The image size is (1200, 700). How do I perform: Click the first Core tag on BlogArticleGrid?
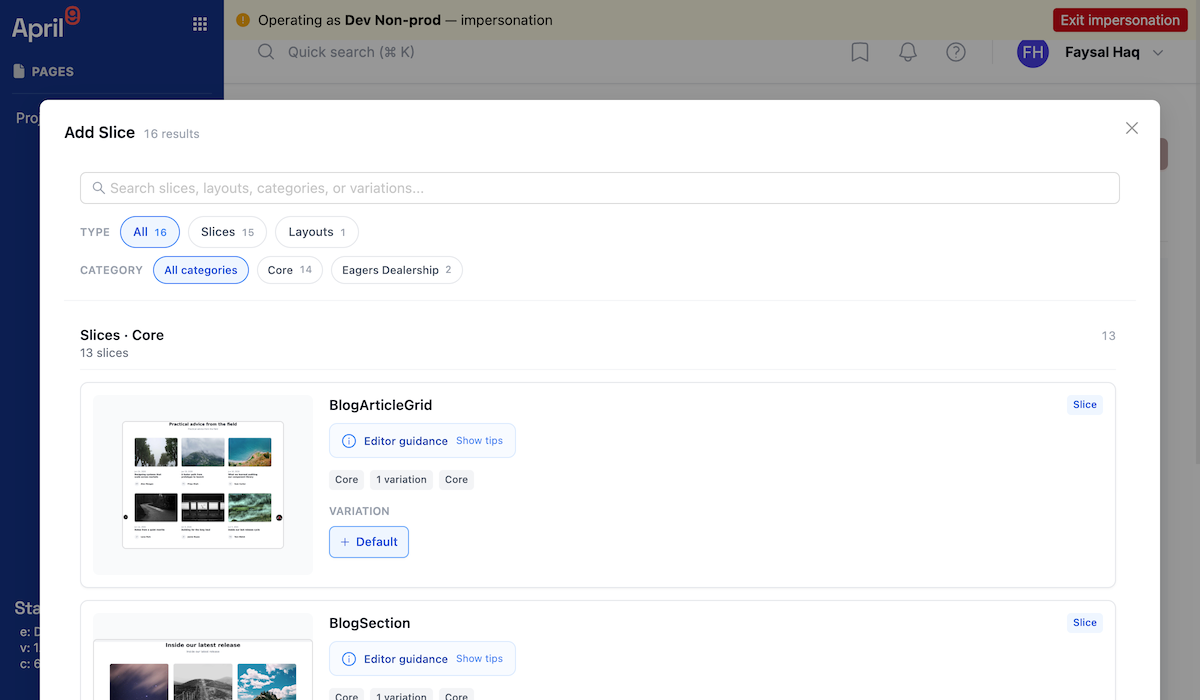pyautogui.click(x=347, y=480)
